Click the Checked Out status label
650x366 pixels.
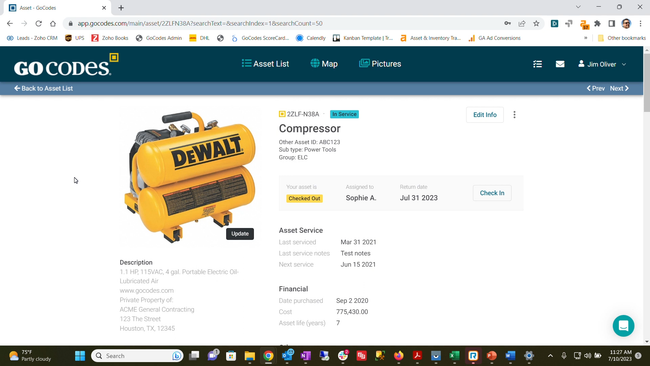point(304,199)
